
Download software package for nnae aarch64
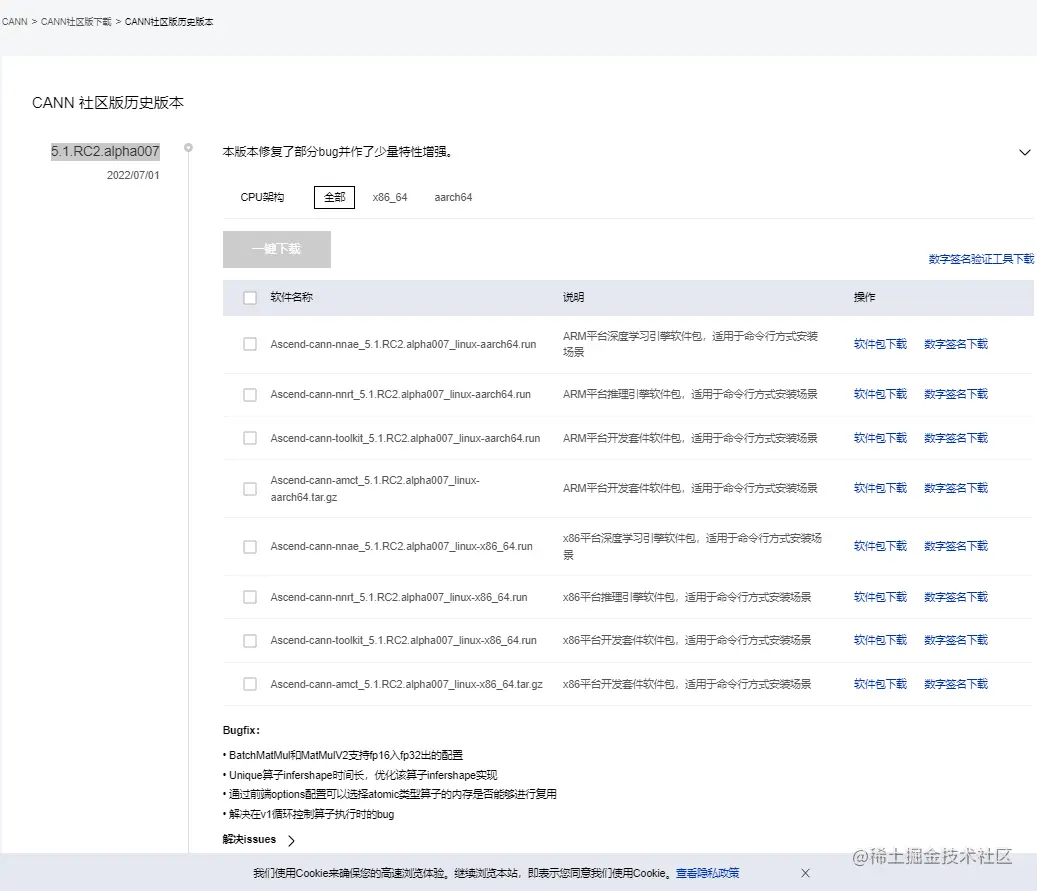[x=880, y=344]
